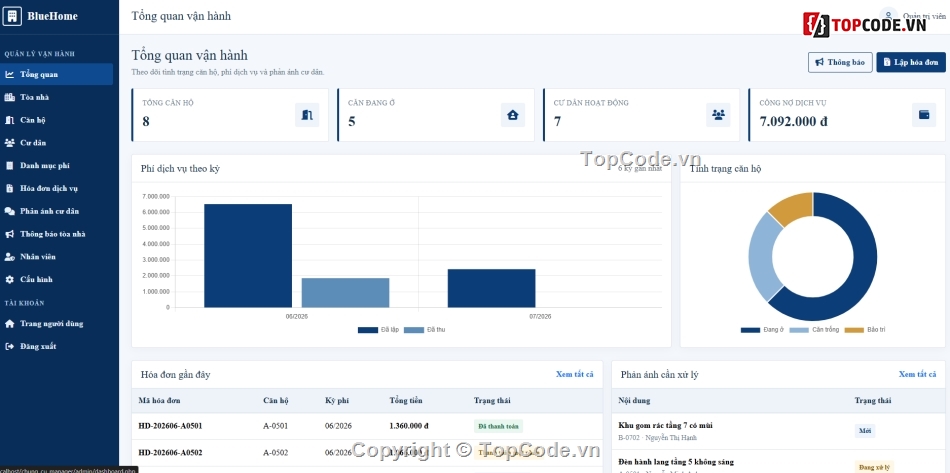Open Thông báo tòa nhà page
Screen dimensions: 950x473
[56, 234]
